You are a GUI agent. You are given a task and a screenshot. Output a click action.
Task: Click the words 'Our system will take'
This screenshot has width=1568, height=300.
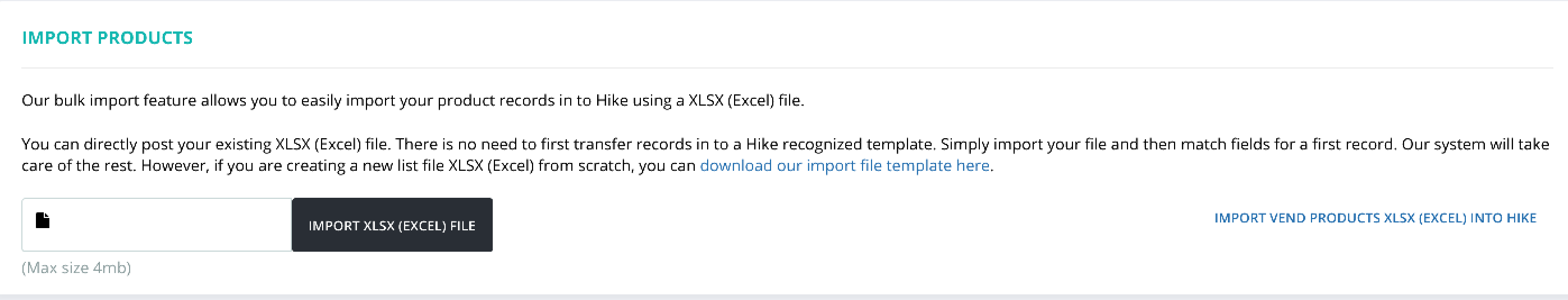click(x=1475, y=144)
